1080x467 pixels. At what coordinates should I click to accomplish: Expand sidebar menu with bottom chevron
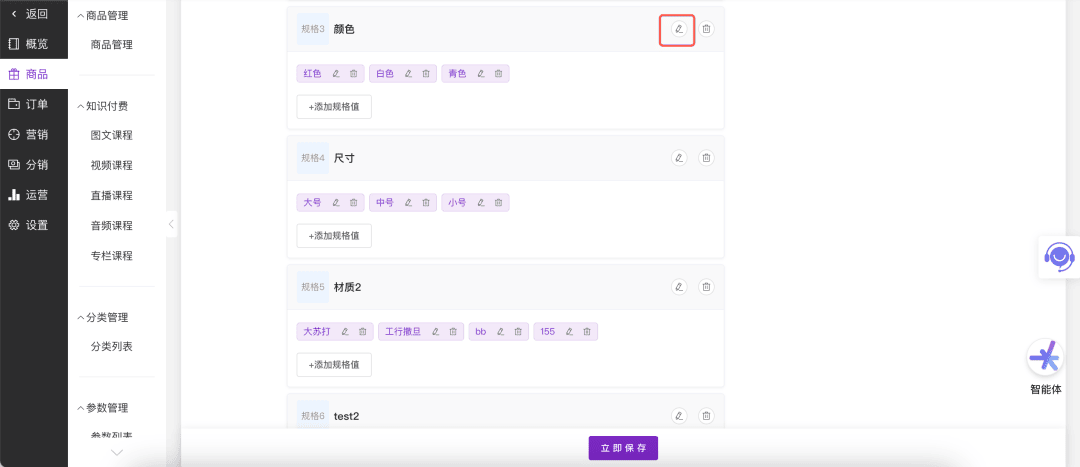click(117, 453)
